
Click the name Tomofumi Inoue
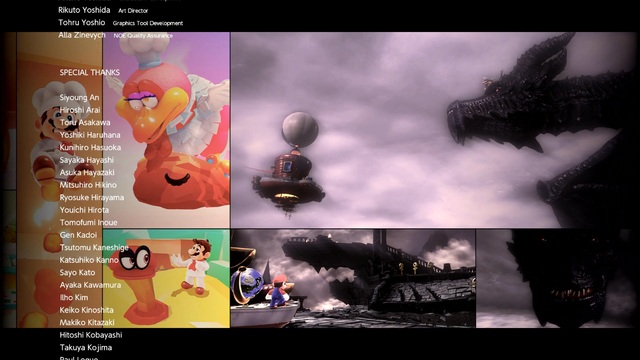click(x=89, y=222)
